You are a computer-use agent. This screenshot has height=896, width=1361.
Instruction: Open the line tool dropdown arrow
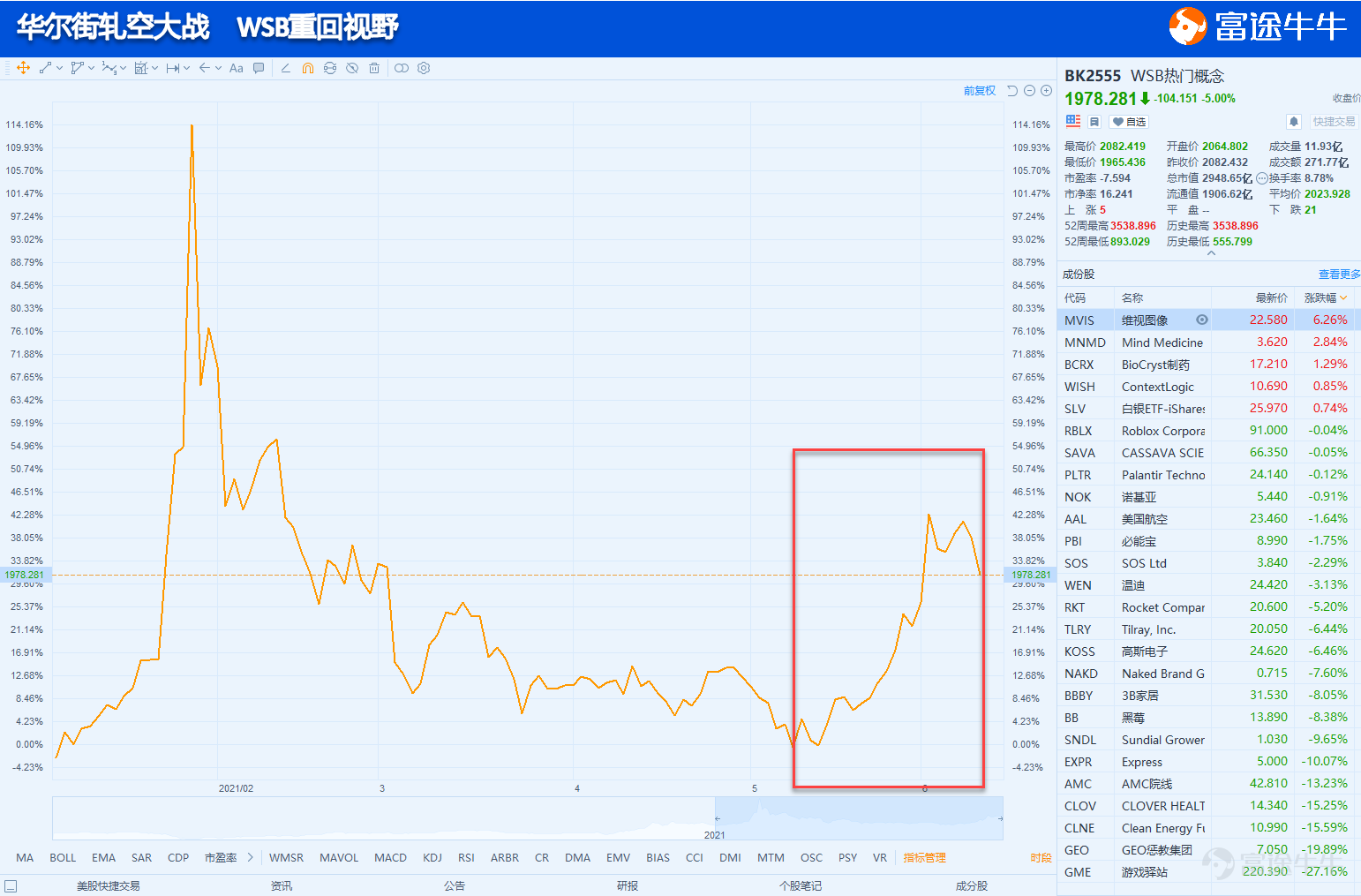point(59,68)
